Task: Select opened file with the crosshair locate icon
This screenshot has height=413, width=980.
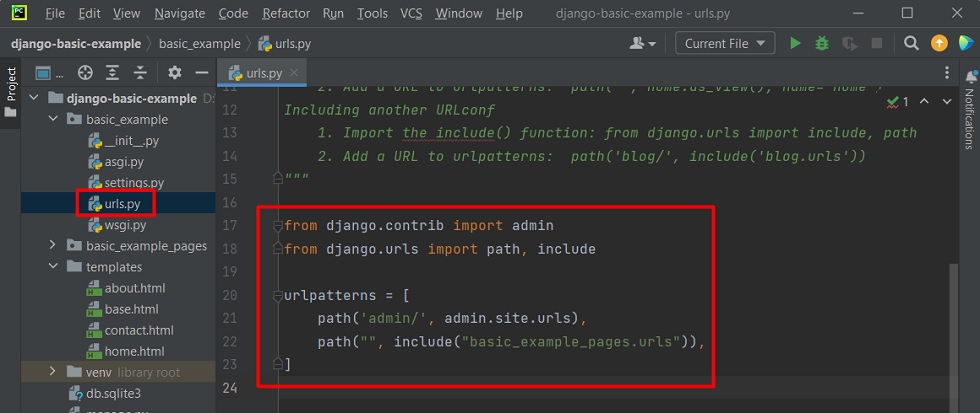Action: click(85, 73)
